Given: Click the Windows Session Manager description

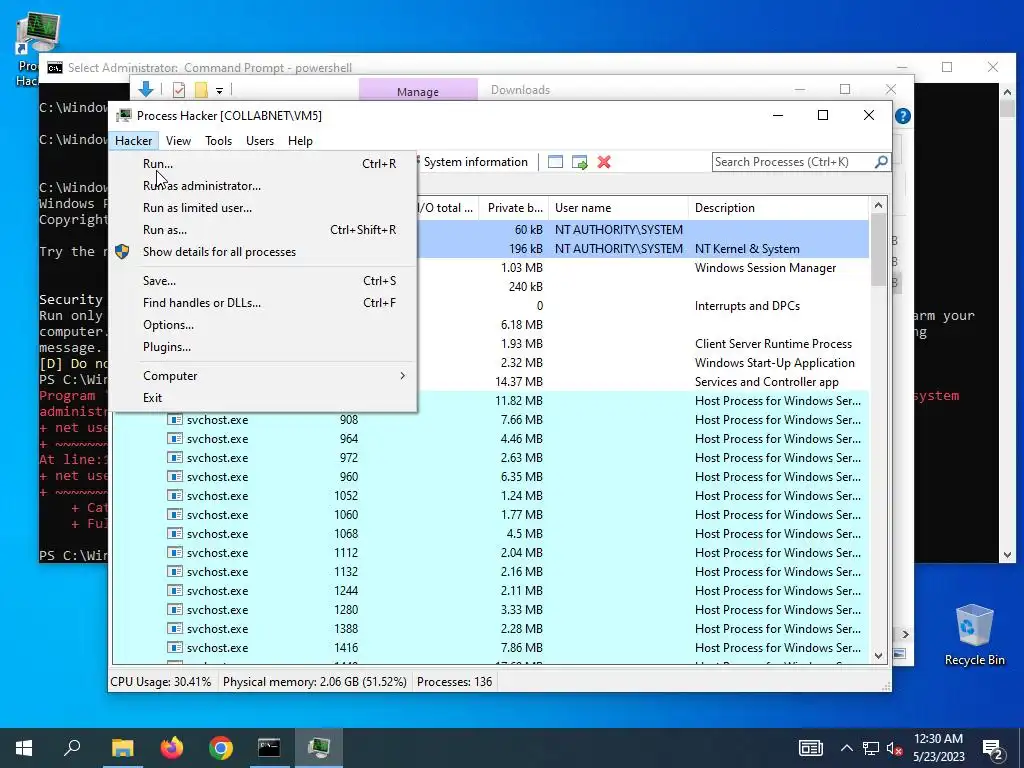Looking at the screenshot, I should 765,268.
